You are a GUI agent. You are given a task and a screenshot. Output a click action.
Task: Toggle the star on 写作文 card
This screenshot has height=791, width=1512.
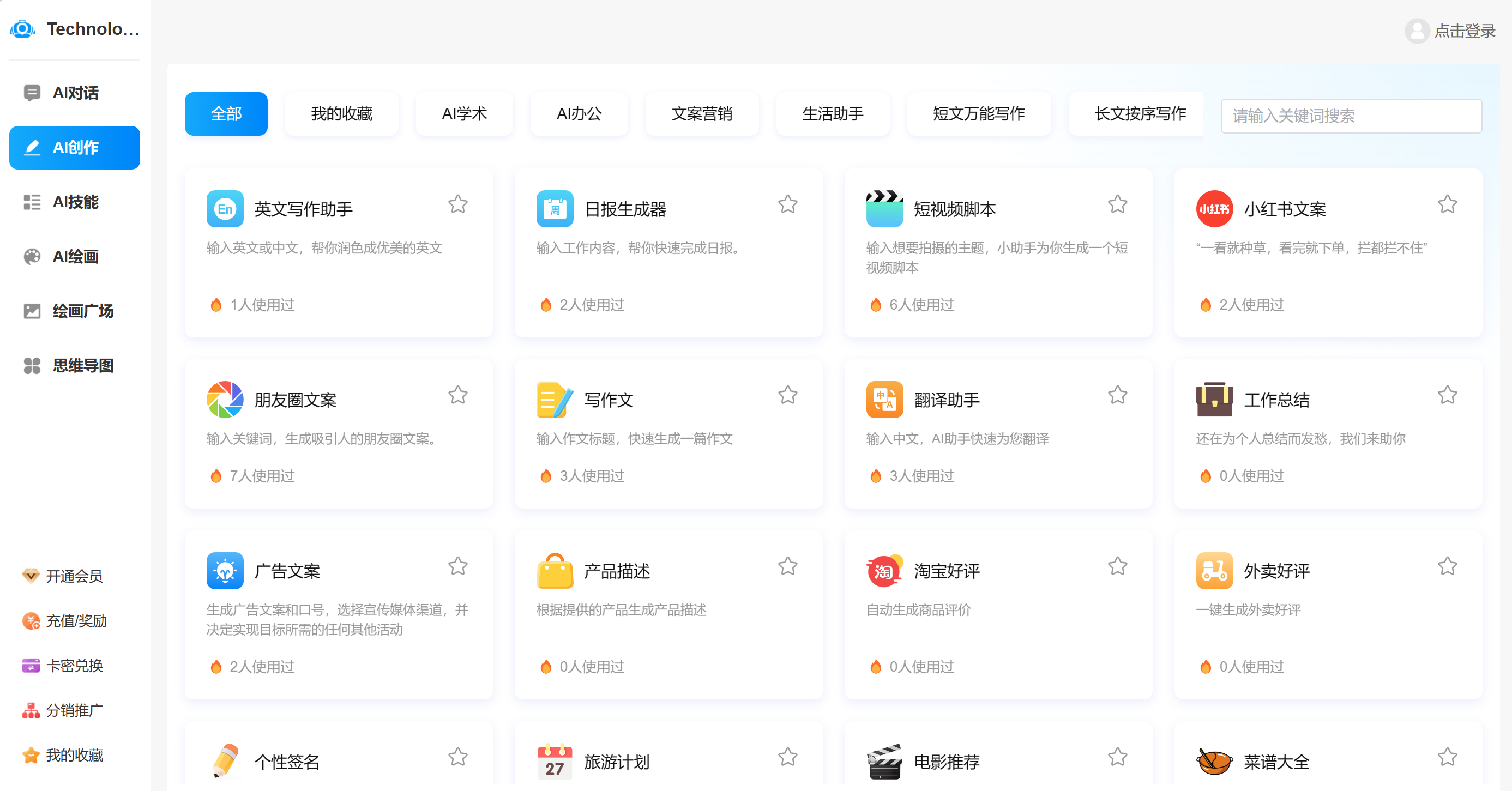point(788,395)
